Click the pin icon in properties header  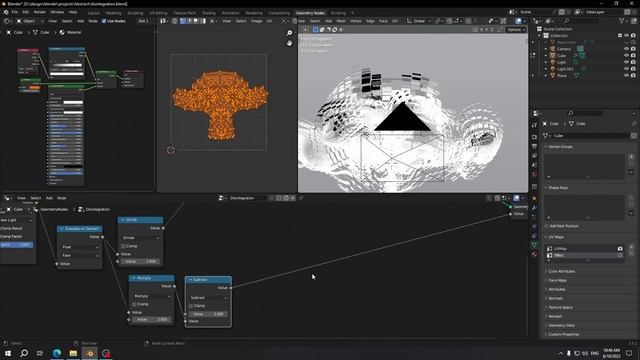(x=634, y=124)
